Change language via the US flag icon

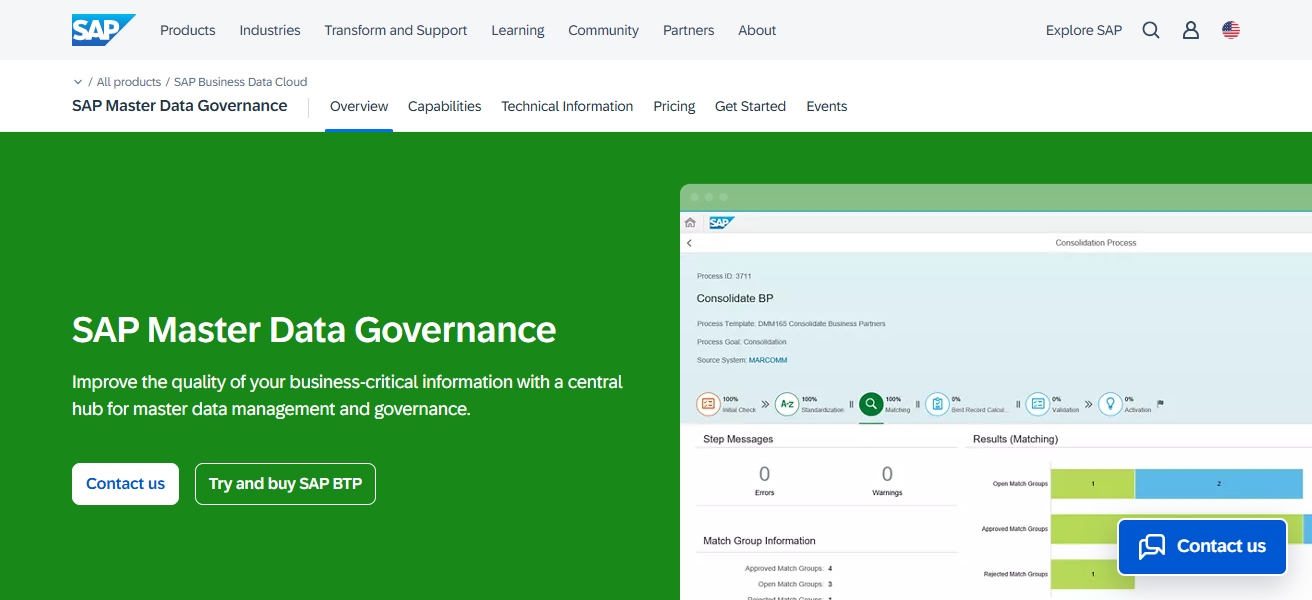coord(1231,30)
